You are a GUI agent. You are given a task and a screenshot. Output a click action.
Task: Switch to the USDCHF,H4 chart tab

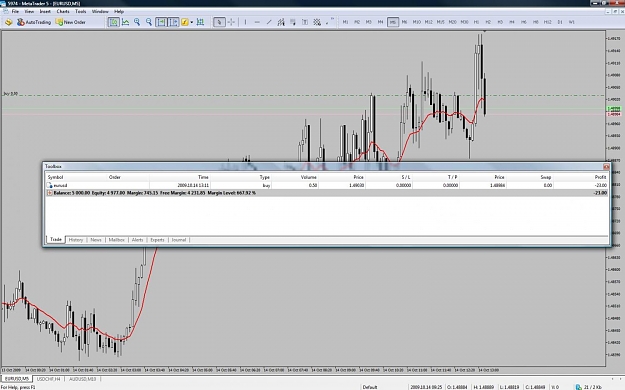[x=49, y=379]
